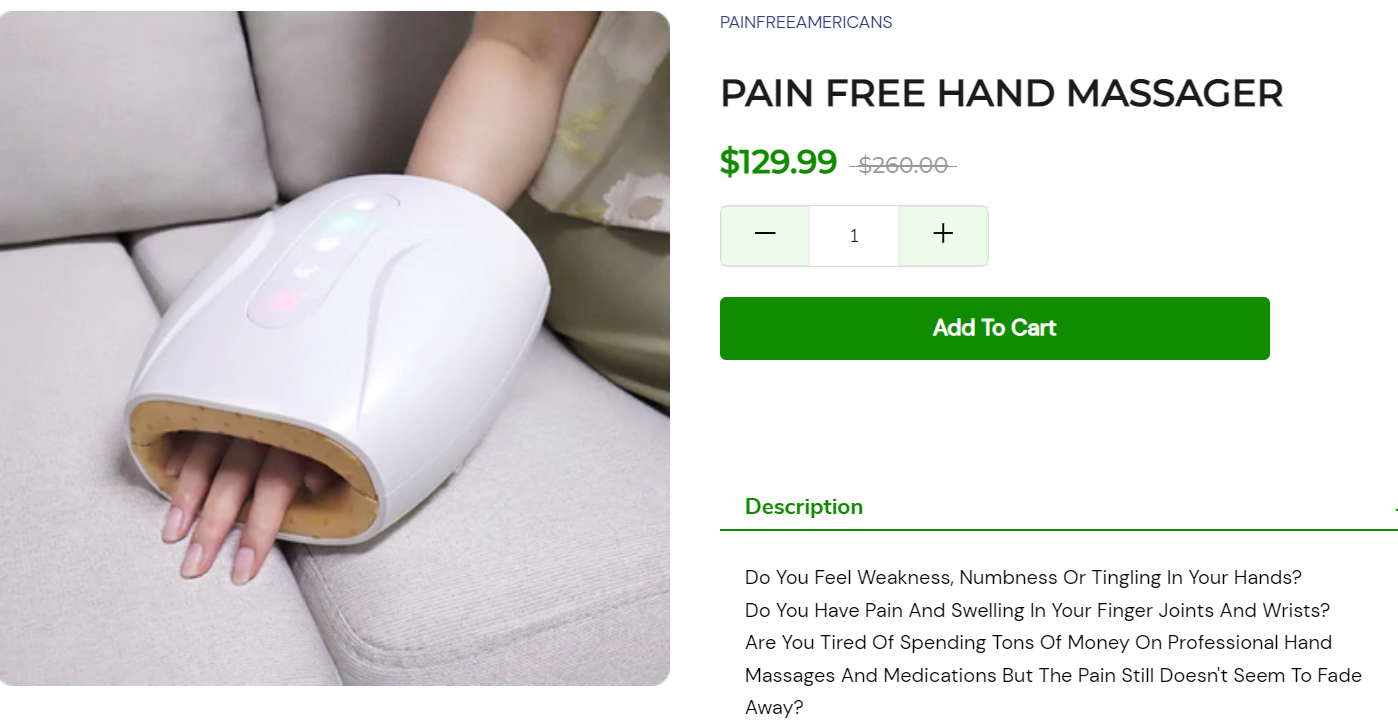Click the quantity number field
Viewport: 1398px width, 726px height.
tap(854, 236)
